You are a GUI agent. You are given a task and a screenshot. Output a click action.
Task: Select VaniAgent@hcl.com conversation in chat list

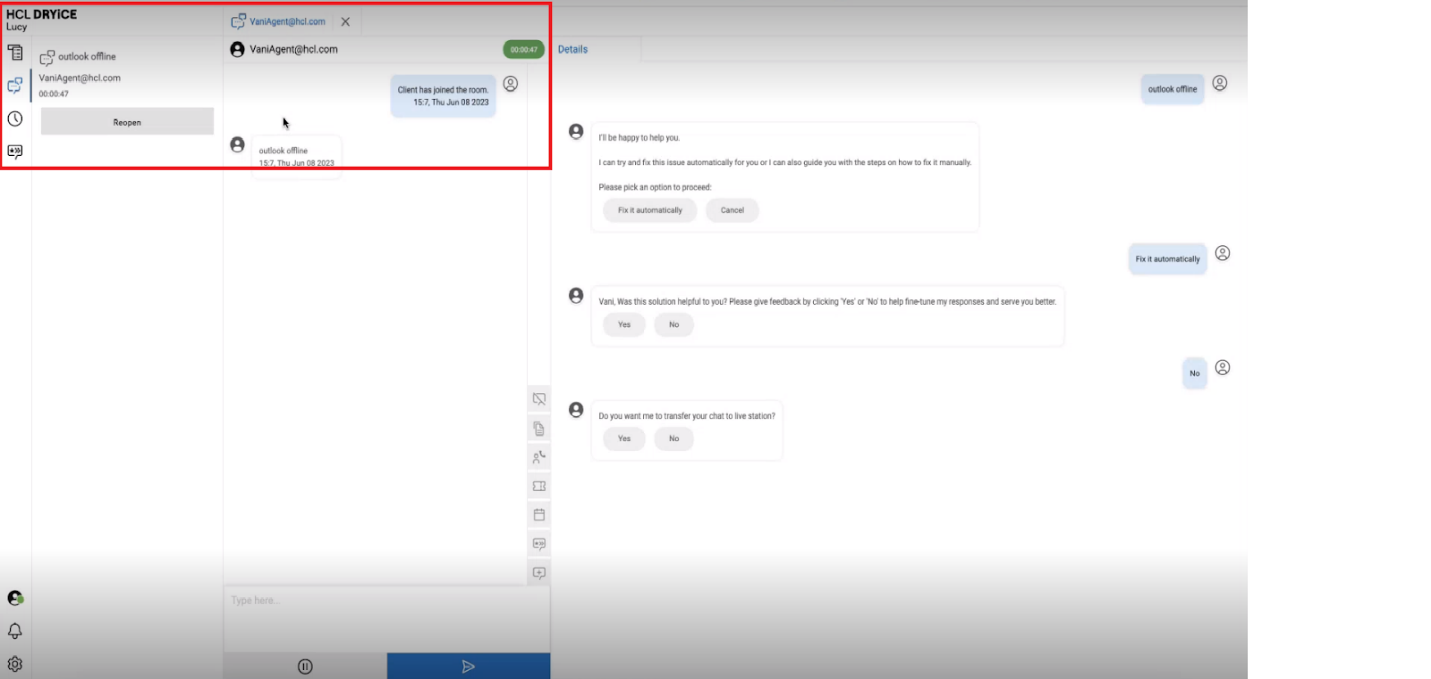[x=80, y=78]
